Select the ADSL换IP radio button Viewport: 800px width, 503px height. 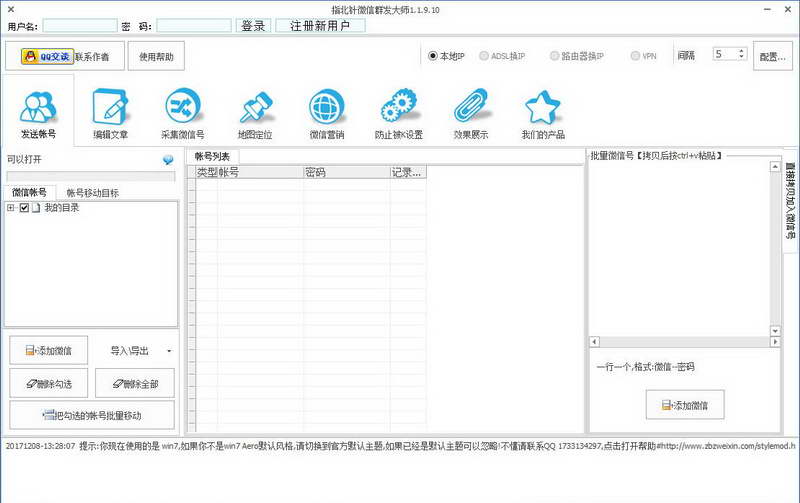pyautogui.click(x=484, y=56)
